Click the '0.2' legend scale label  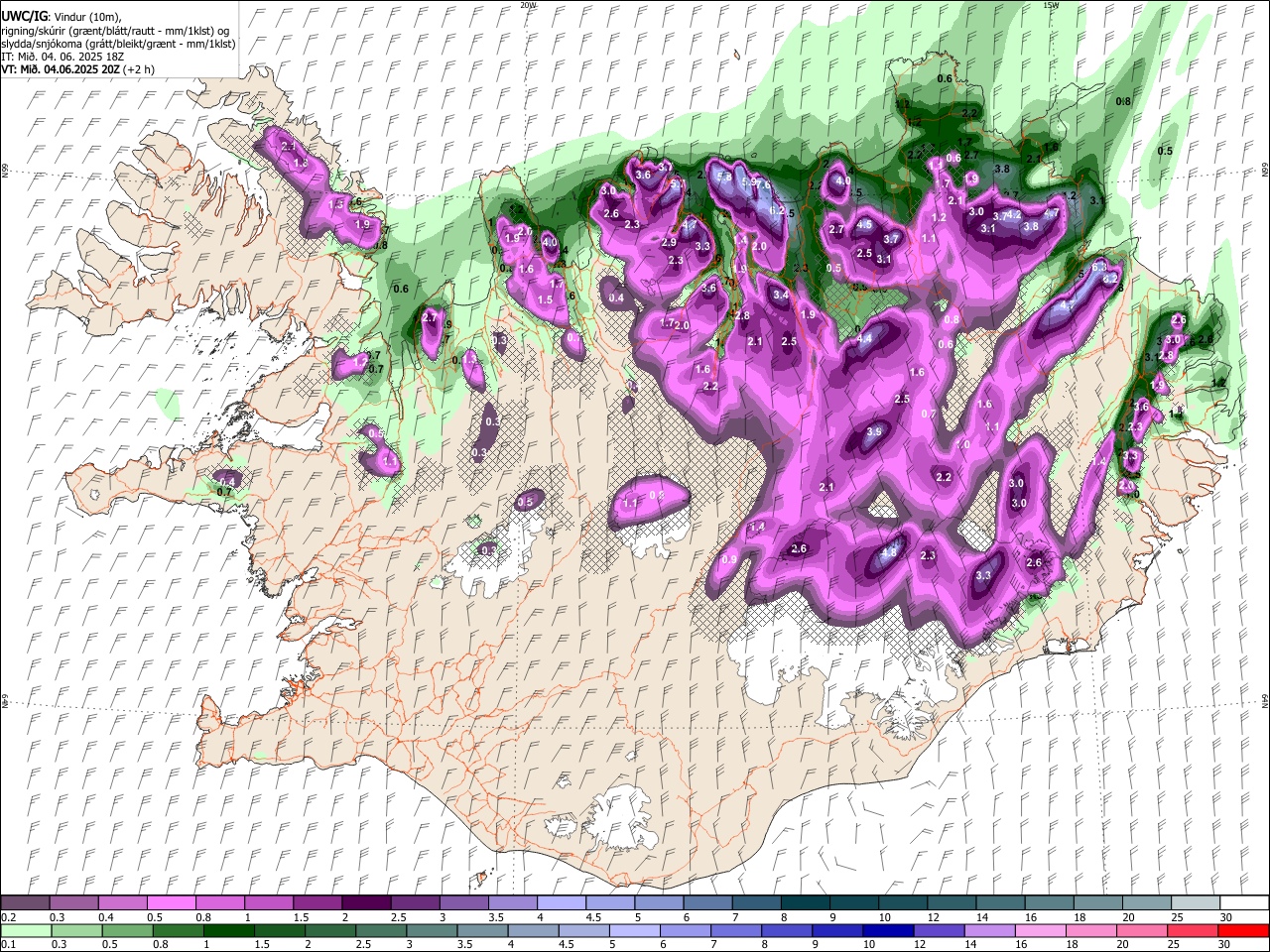pyautogui.click(x=9, y=917)
